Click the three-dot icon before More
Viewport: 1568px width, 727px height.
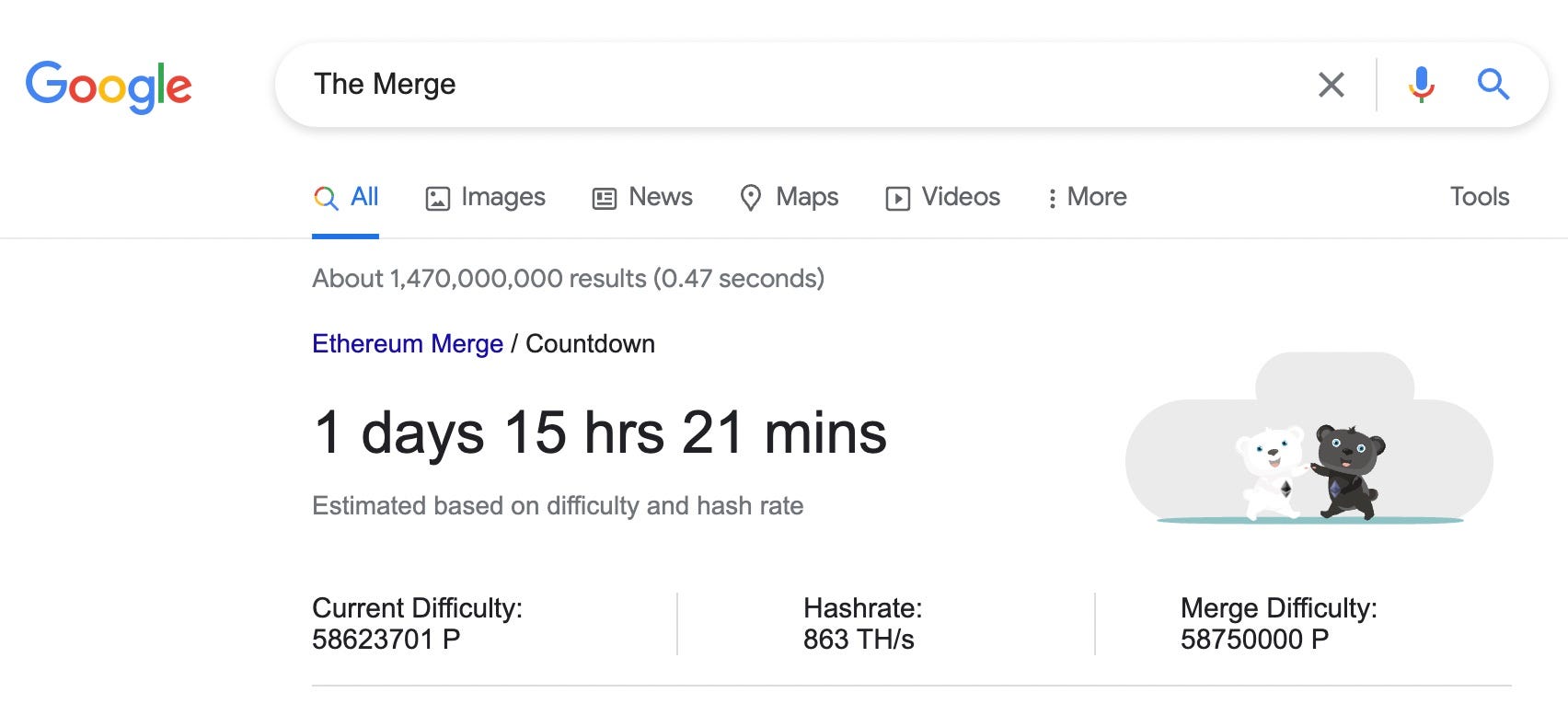pyautogui.click(x=1053, y=197)
